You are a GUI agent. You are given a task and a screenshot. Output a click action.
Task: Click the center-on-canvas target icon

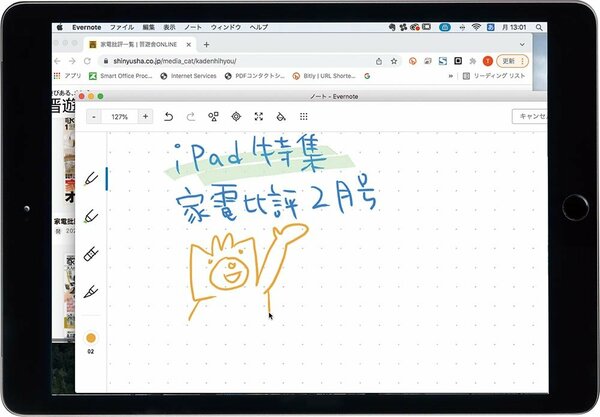click(236, 117)
